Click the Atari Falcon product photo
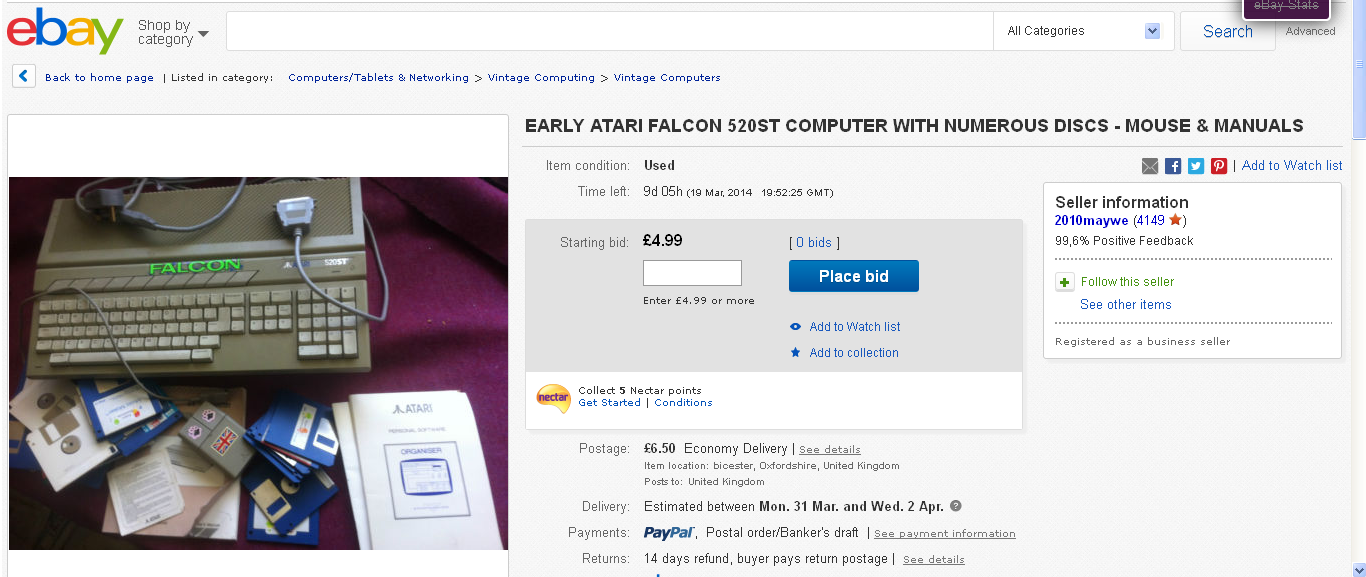Screen dimensions: 1366x577 pos(258,363)
